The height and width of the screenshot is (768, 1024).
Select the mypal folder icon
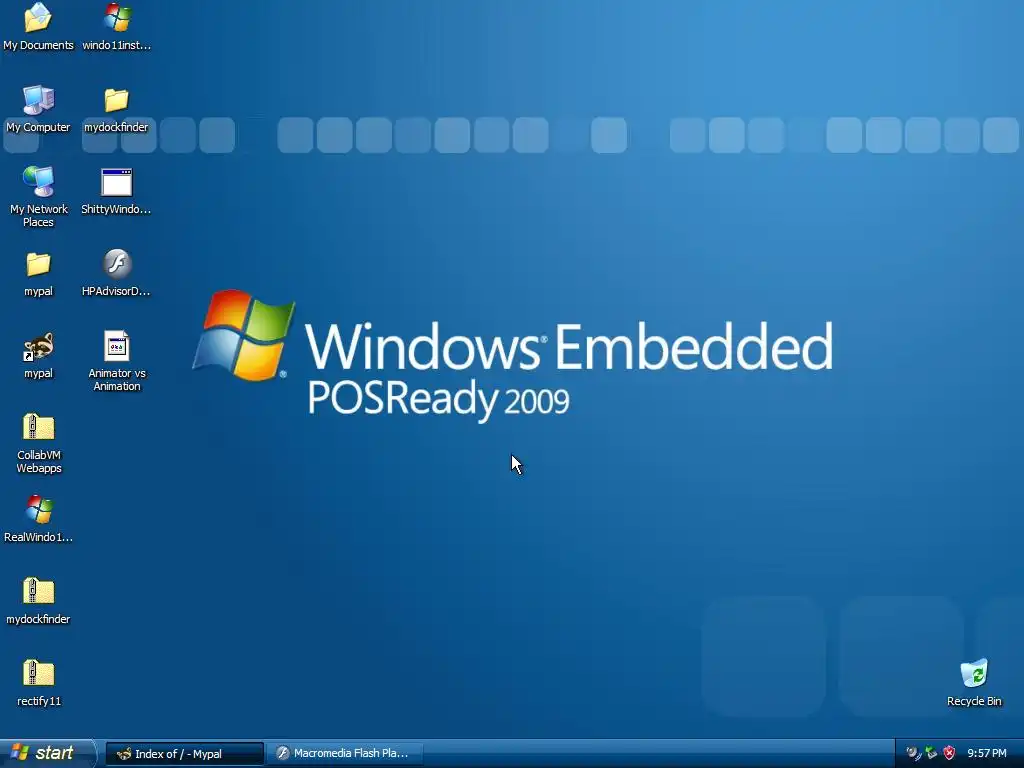[39, 273]
